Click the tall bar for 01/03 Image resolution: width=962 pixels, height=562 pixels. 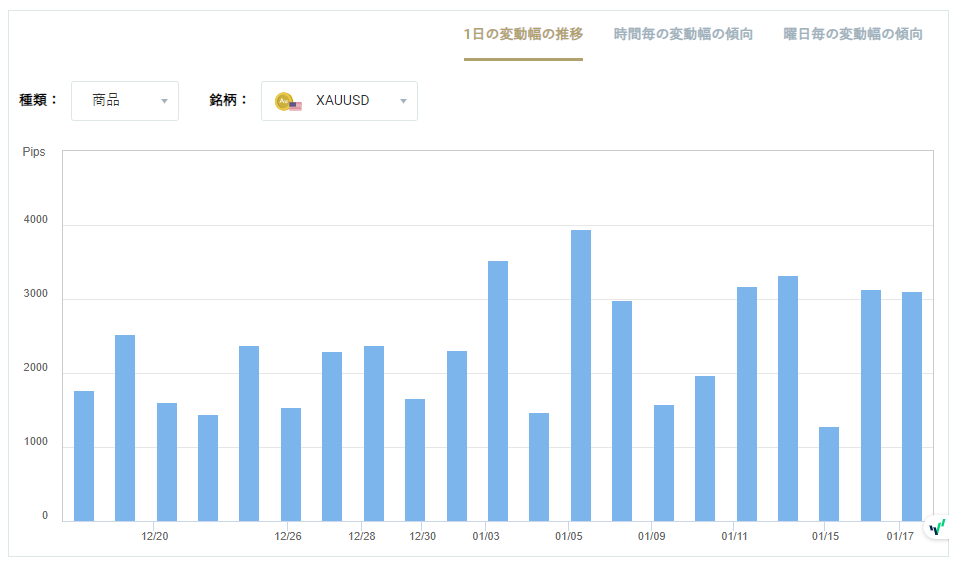tap(498, 391)
